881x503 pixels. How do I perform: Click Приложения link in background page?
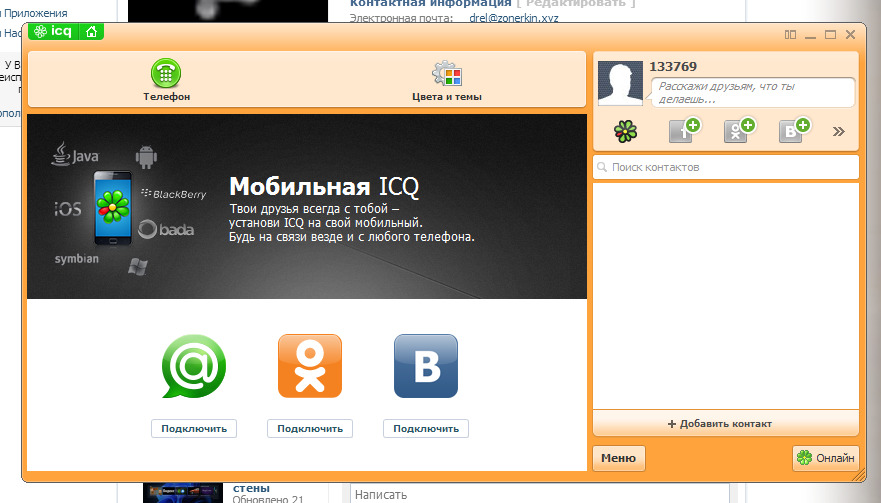35,13
